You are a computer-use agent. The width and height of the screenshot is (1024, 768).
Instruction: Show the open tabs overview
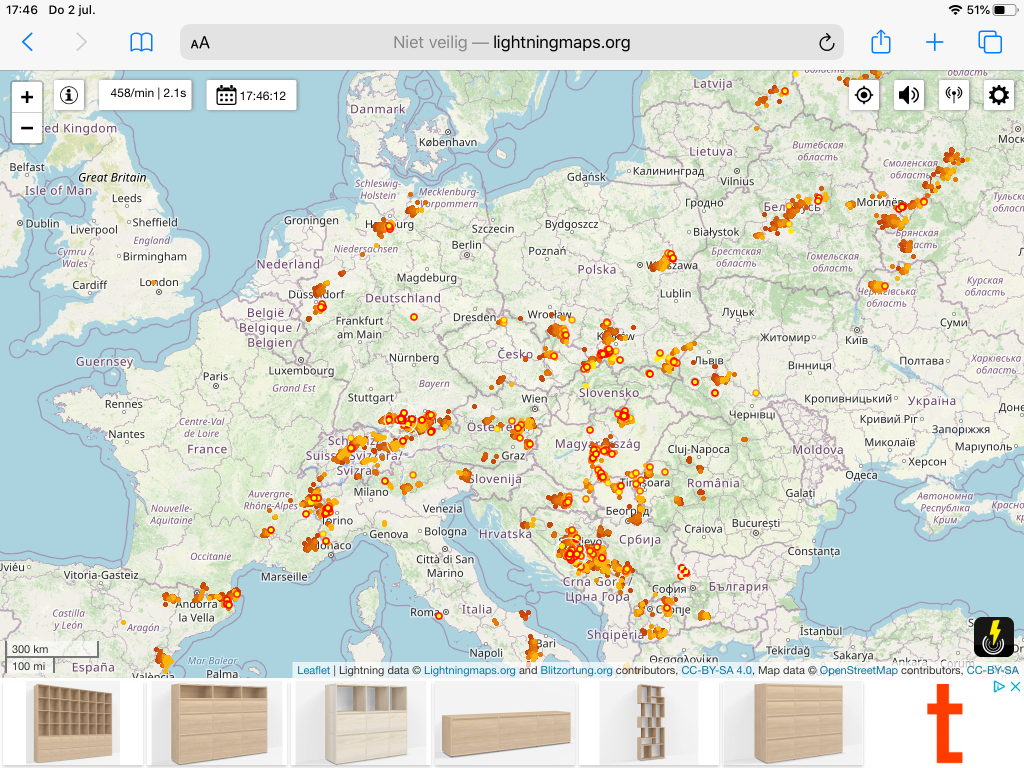989,42
